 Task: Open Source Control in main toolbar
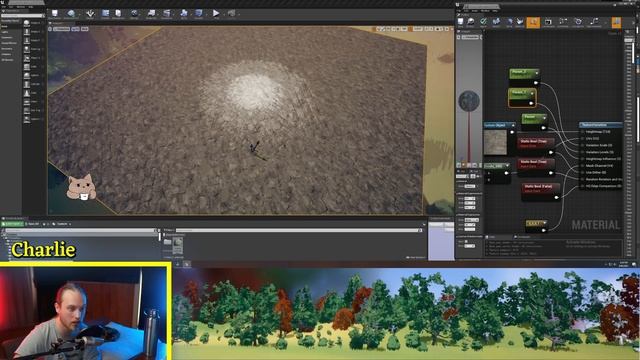[x=71, y=14]
